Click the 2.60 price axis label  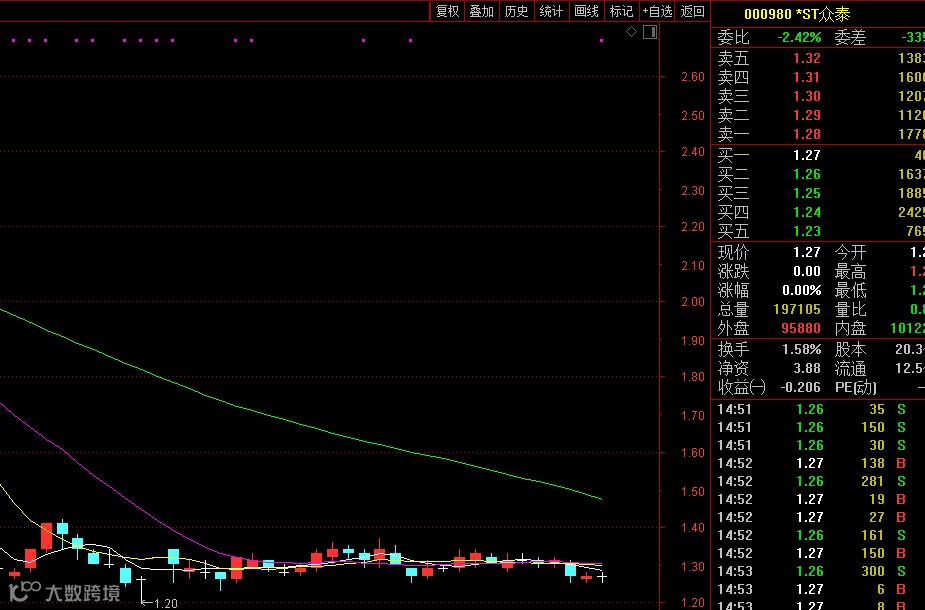click(x=693, y=77)
